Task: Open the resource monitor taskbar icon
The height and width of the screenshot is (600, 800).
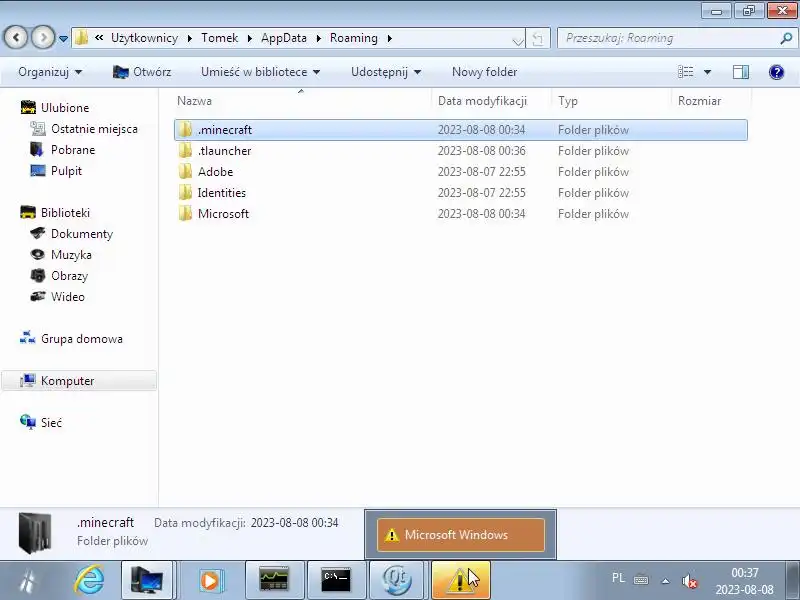Action: pos(274,581)
